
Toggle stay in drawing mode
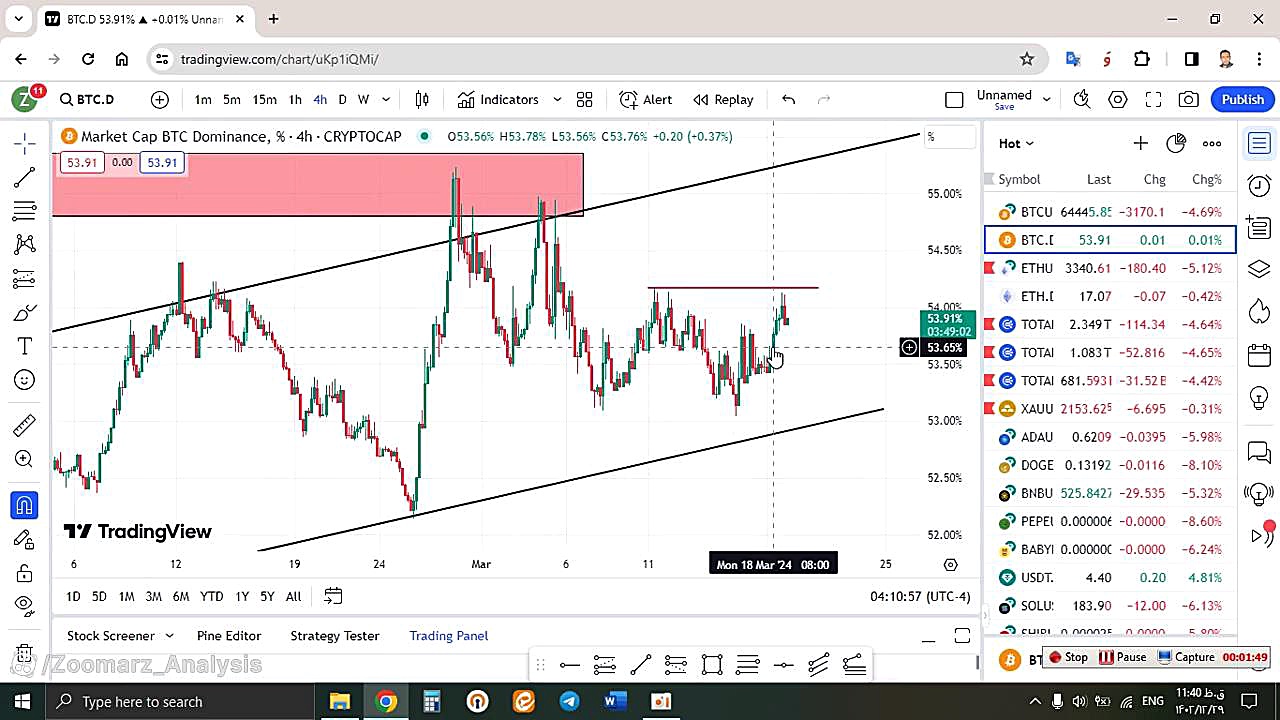[25, 540]
